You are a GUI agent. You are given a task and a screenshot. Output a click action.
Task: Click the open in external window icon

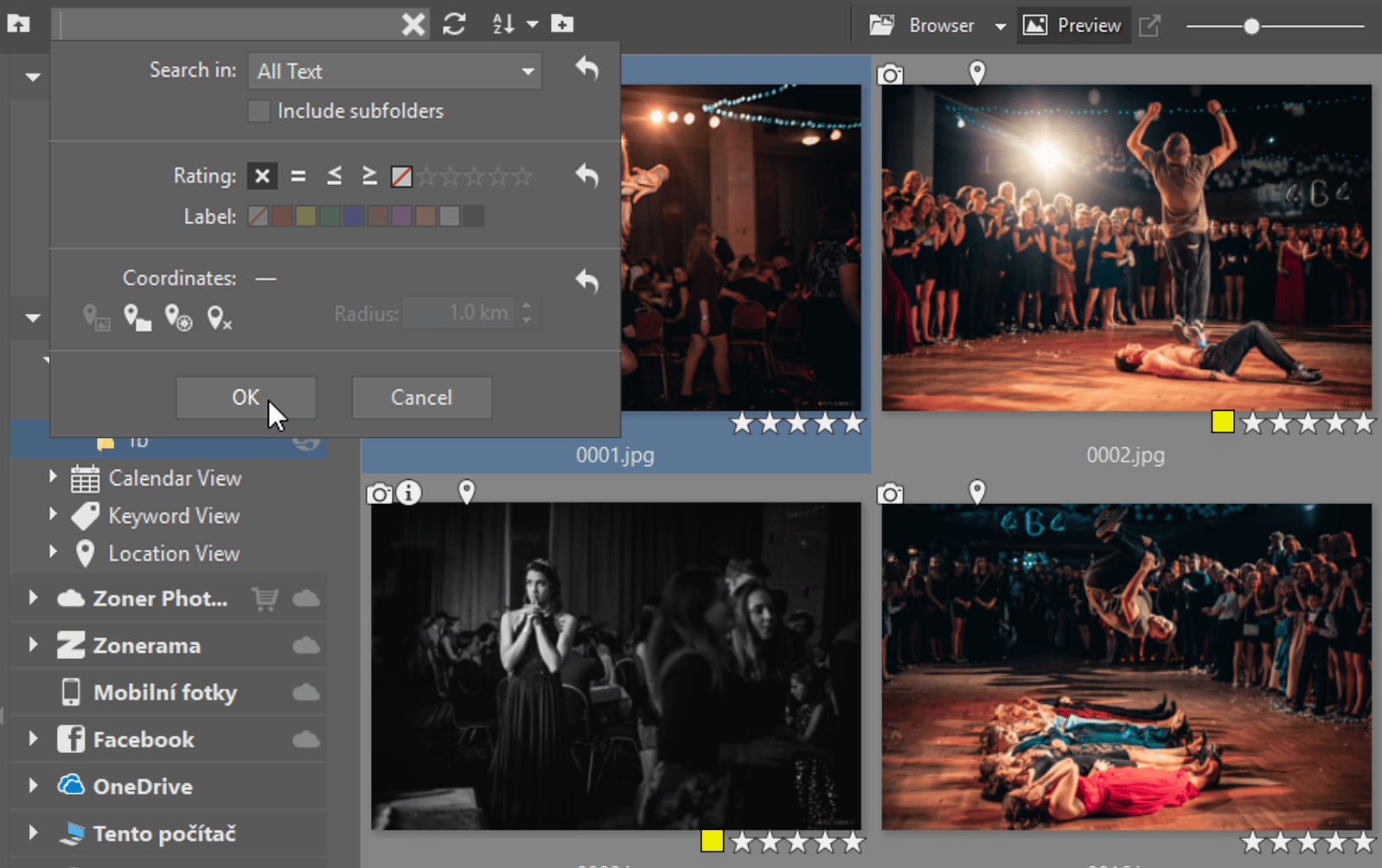pos(1149,25)
